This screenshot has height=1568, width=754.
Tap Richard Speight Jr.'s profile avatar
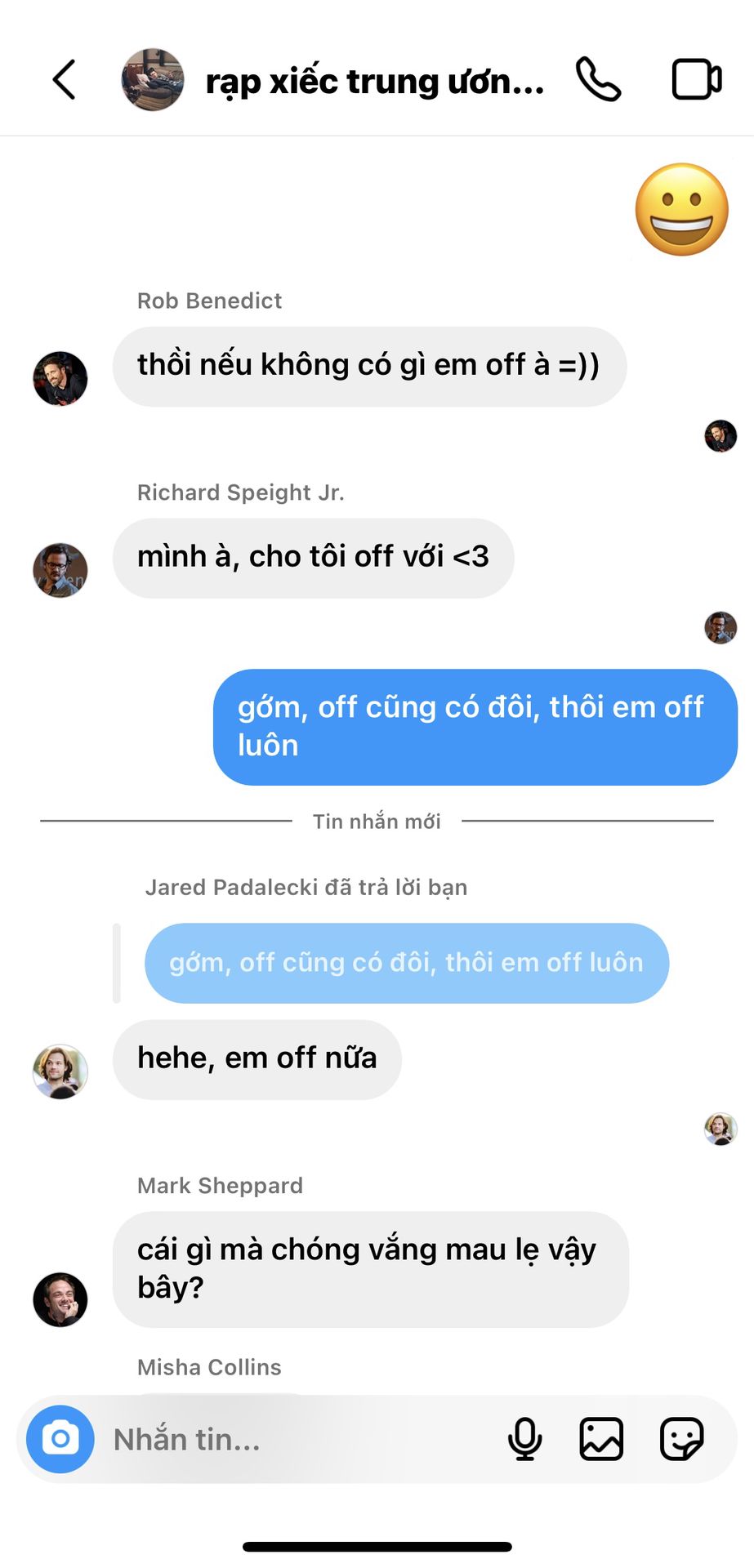pyautogui.click(x=60, y=570)
